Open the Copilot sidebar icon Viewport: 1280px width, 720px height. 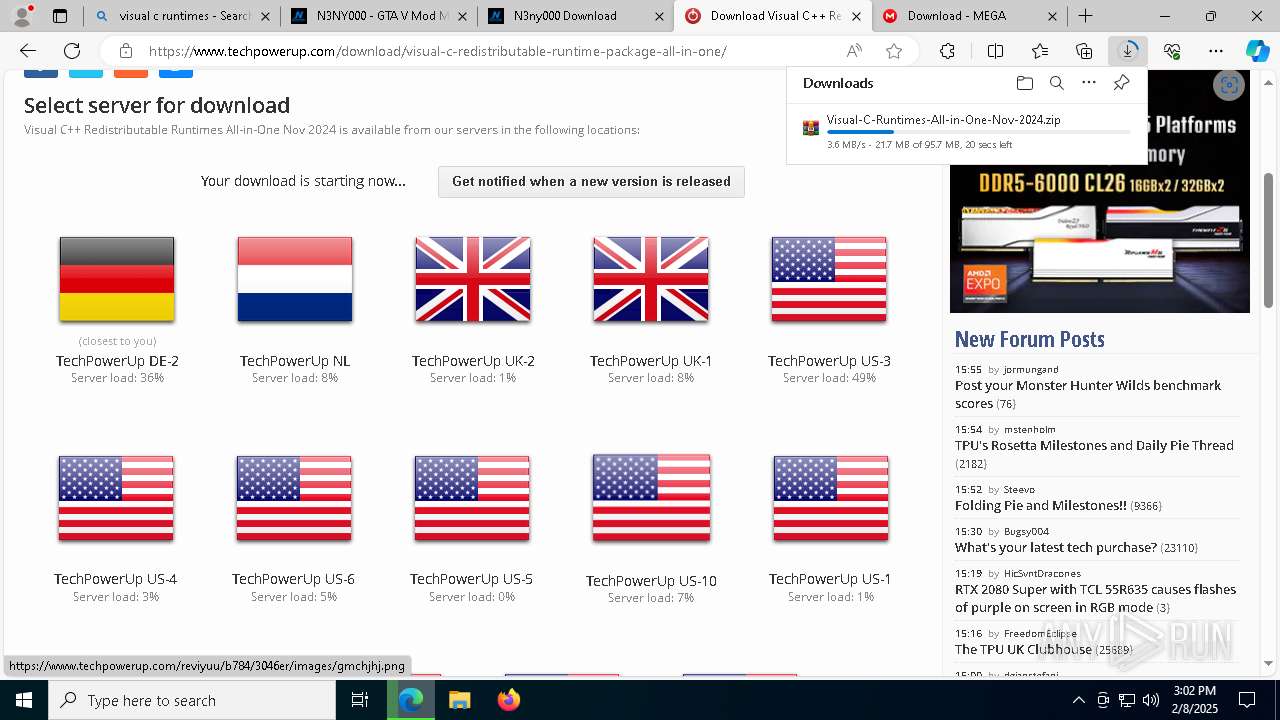point(1257,51)
